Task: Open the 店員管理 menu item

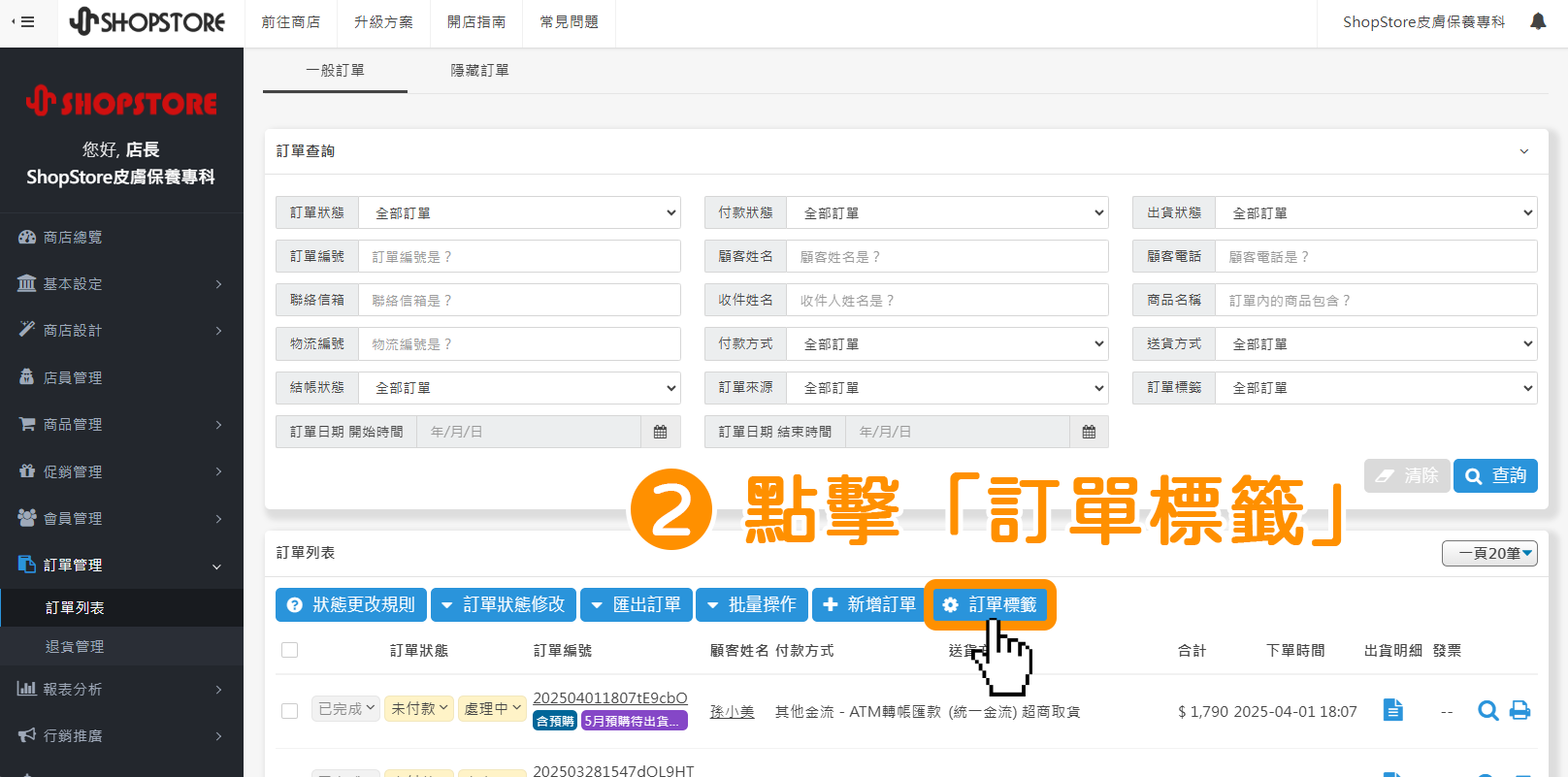Action: 121,377
